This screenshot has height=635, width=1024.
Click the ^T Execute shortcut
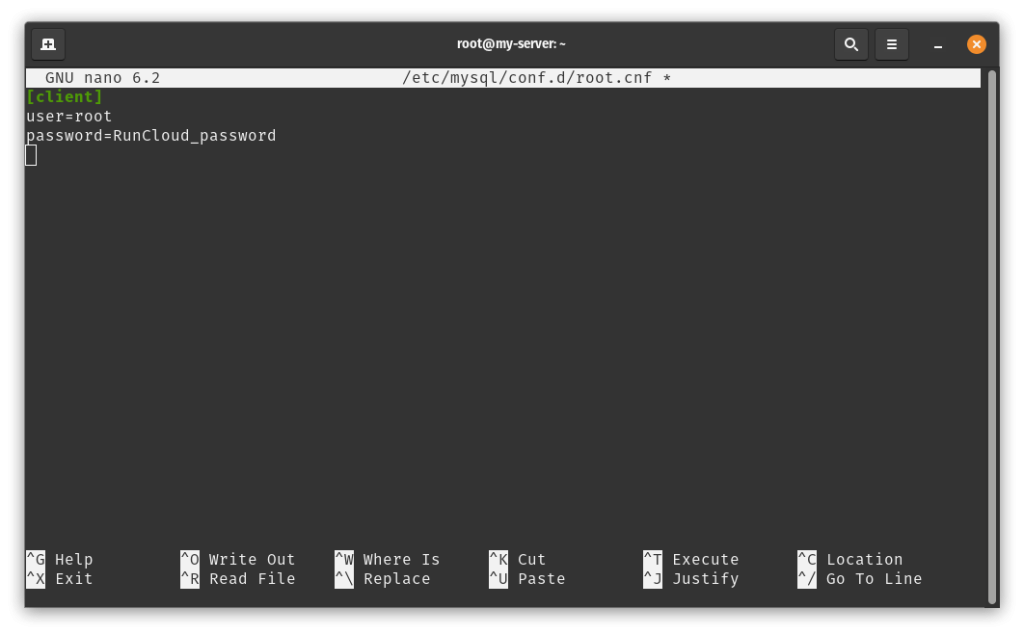click(x=691, y=559)
